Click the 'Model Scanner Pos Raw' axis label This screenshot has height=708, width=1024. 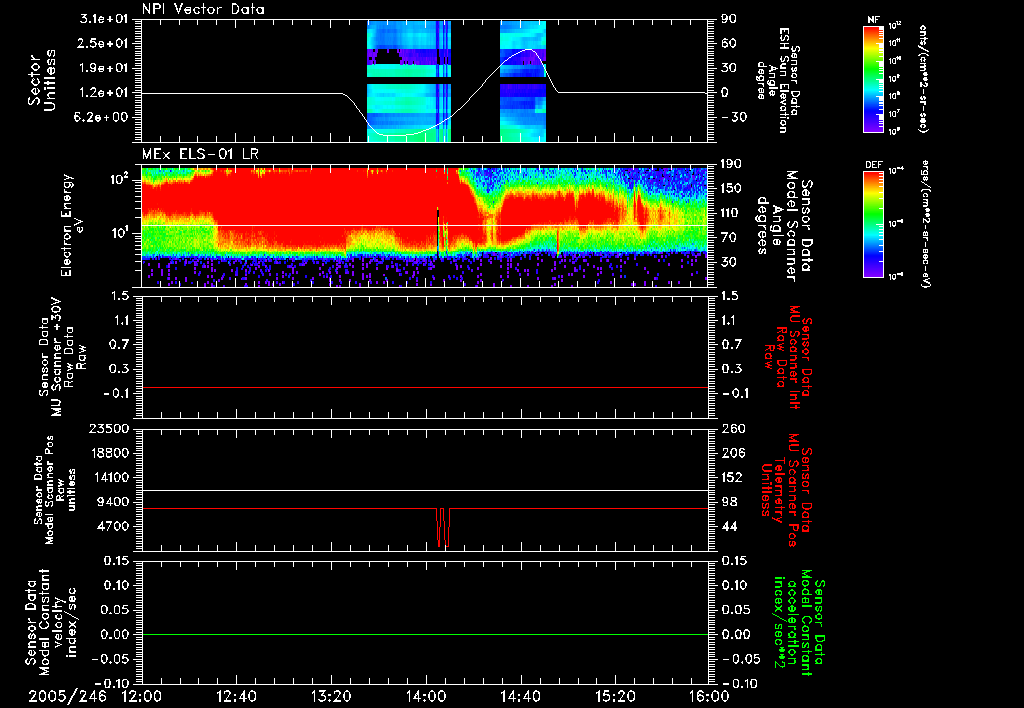click(x=56, y=490)
